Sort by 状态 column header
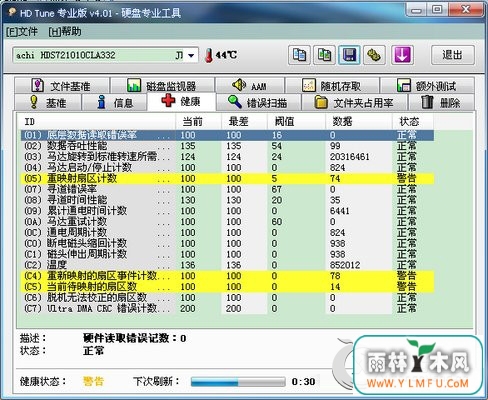Viewport: 488px width, 400px height. click(413, 122)
